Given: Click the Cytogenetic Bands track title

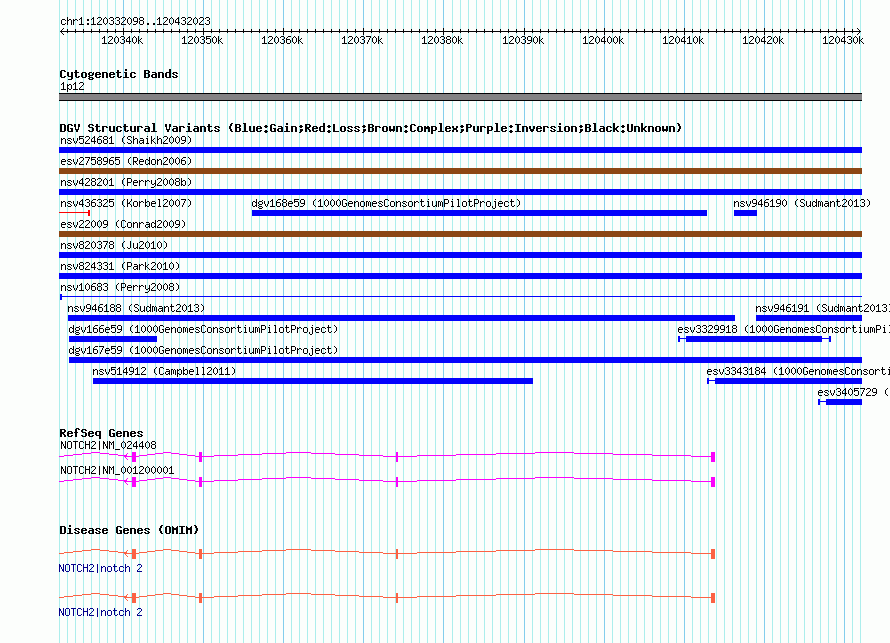Looking at the screenshot, I should 118,74.
